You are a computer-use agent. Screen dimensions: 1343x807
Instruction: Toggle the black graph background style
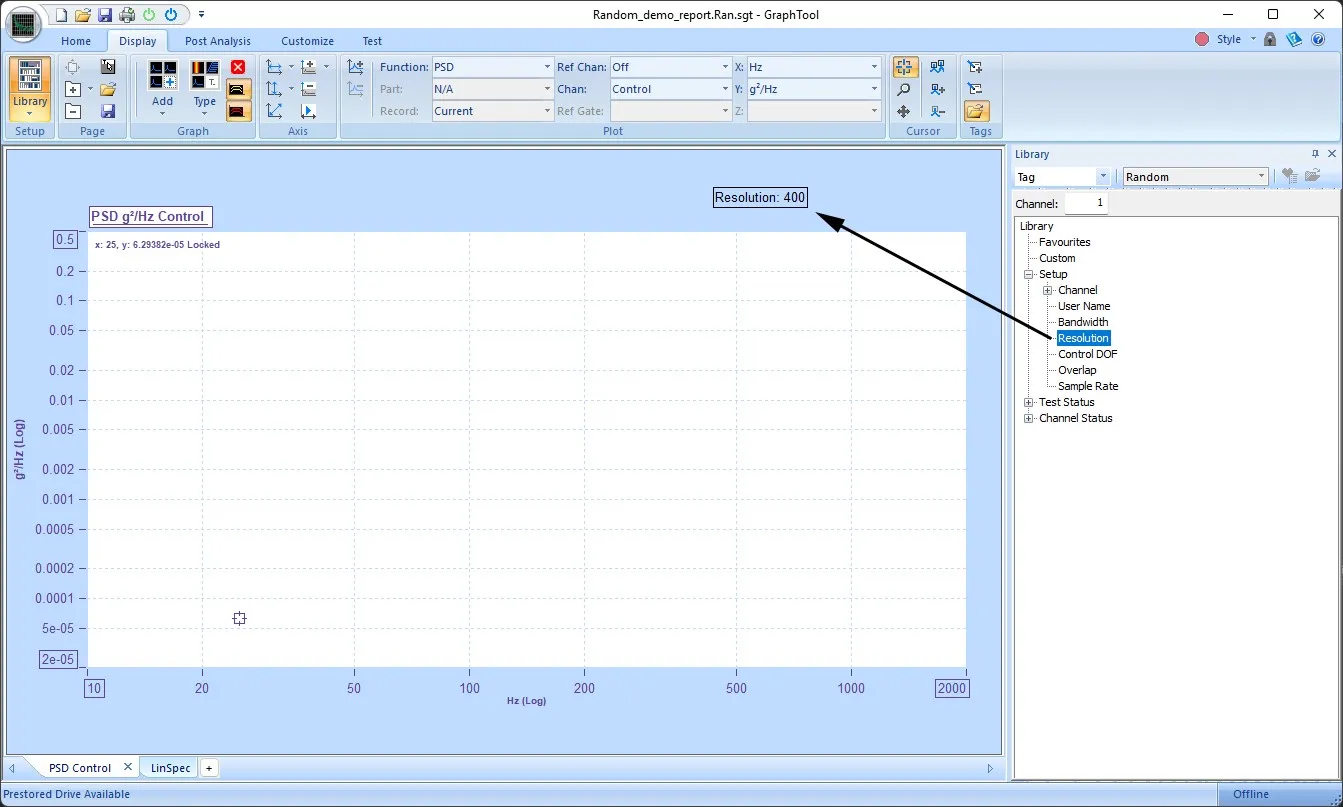point(238,89)
